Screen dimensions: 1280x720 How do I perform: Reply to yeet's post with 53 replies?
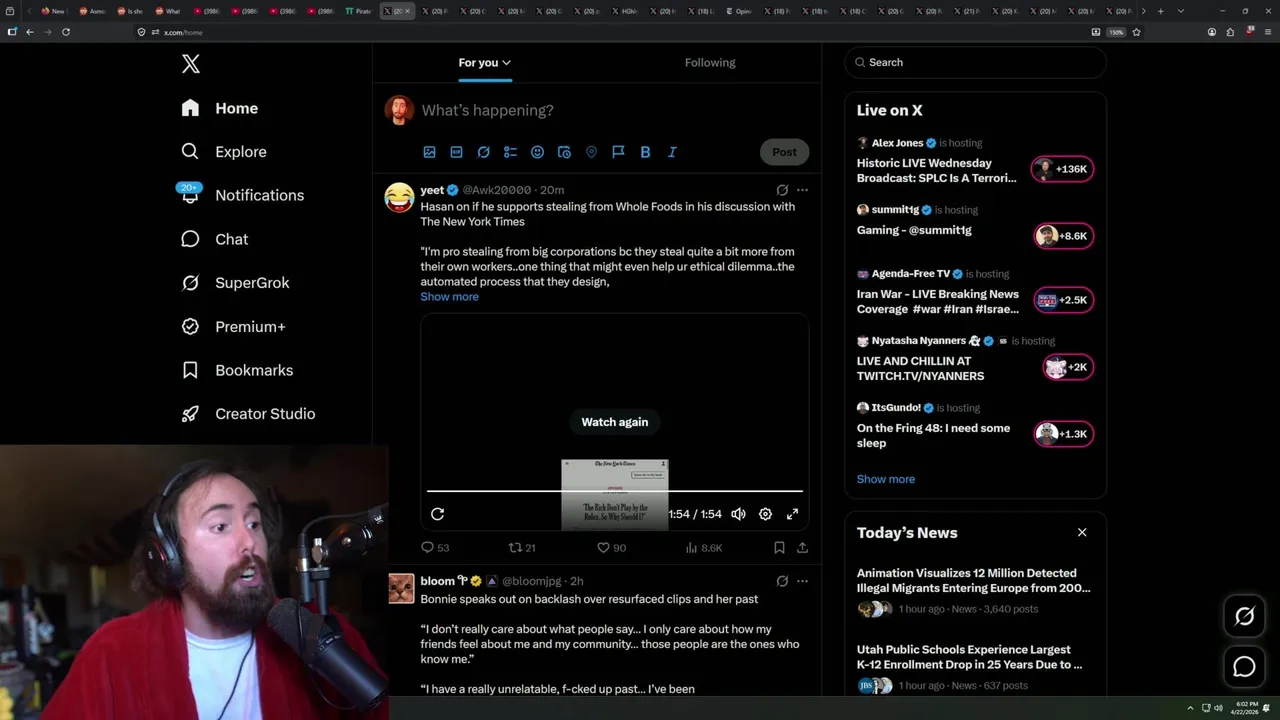435,548
